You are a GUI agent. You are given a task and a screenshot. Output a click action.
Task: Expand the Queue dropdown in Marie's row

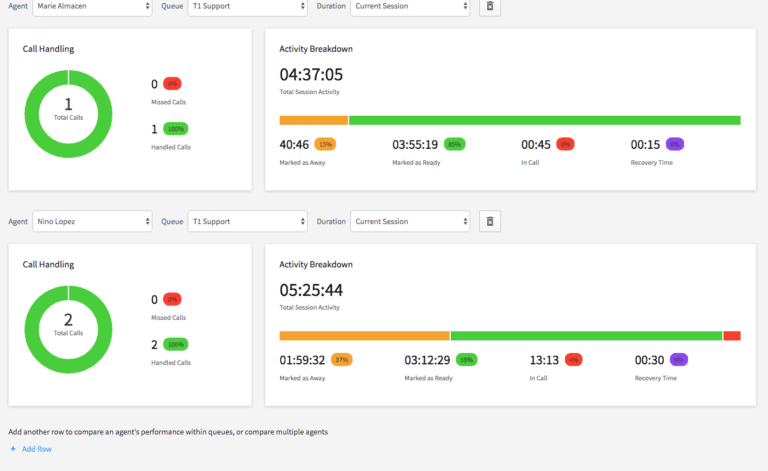[247, 7]
